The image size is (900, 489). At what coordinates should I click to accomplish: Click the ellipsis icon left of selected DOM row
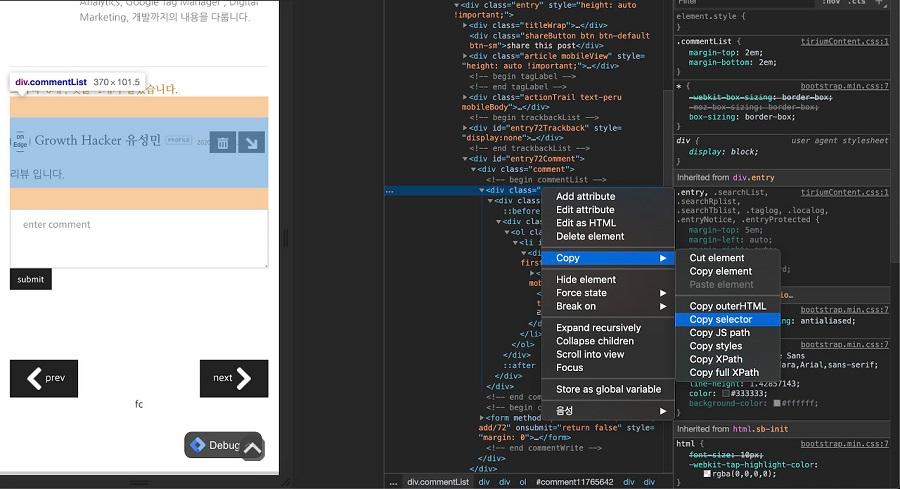(x=390, y=191)
